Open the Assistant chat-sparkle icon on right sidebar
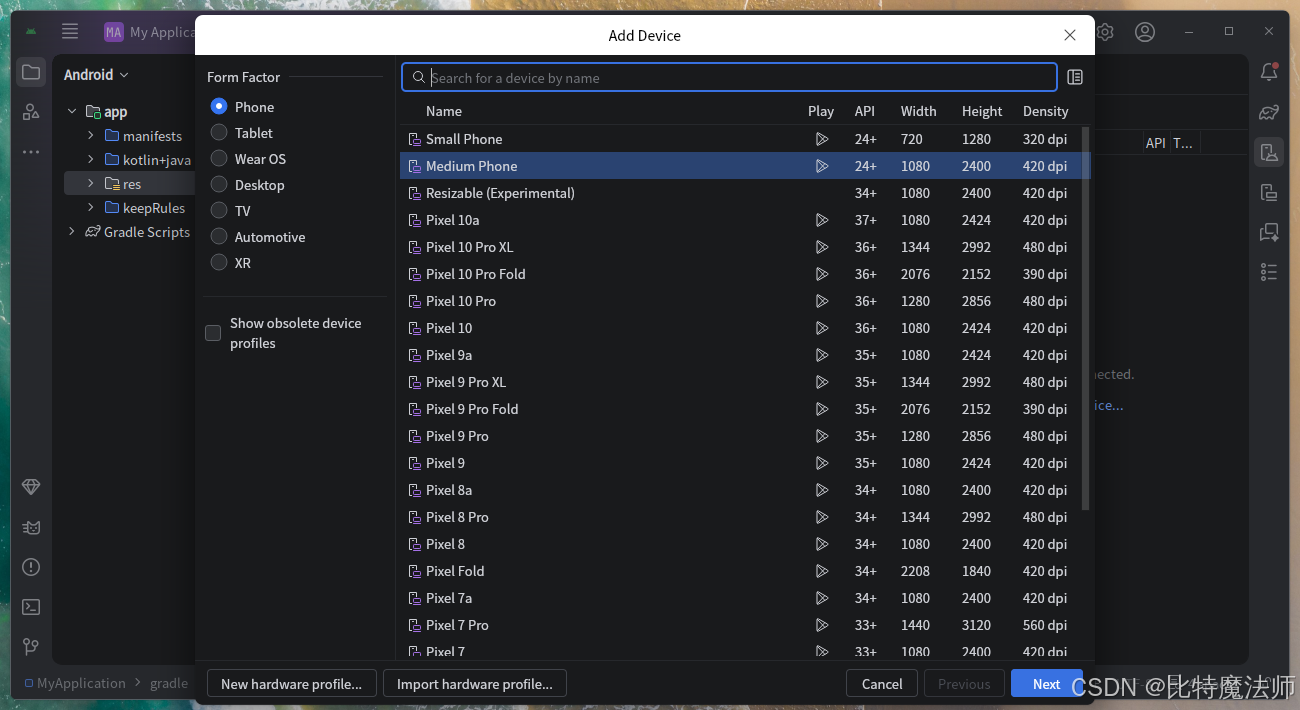 pos(1269,232)
